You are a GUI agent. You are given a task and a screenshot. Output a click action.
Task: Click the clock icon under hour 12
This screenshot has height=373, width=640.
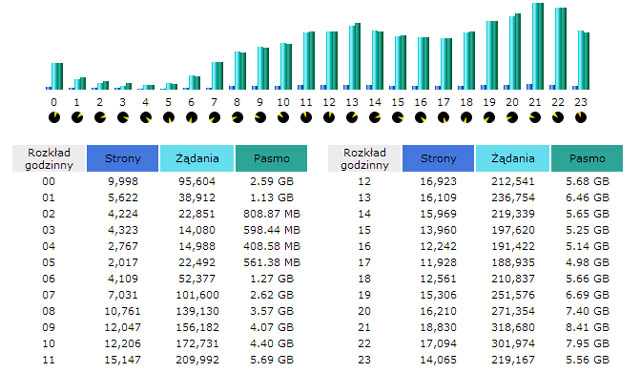(329, 118)
